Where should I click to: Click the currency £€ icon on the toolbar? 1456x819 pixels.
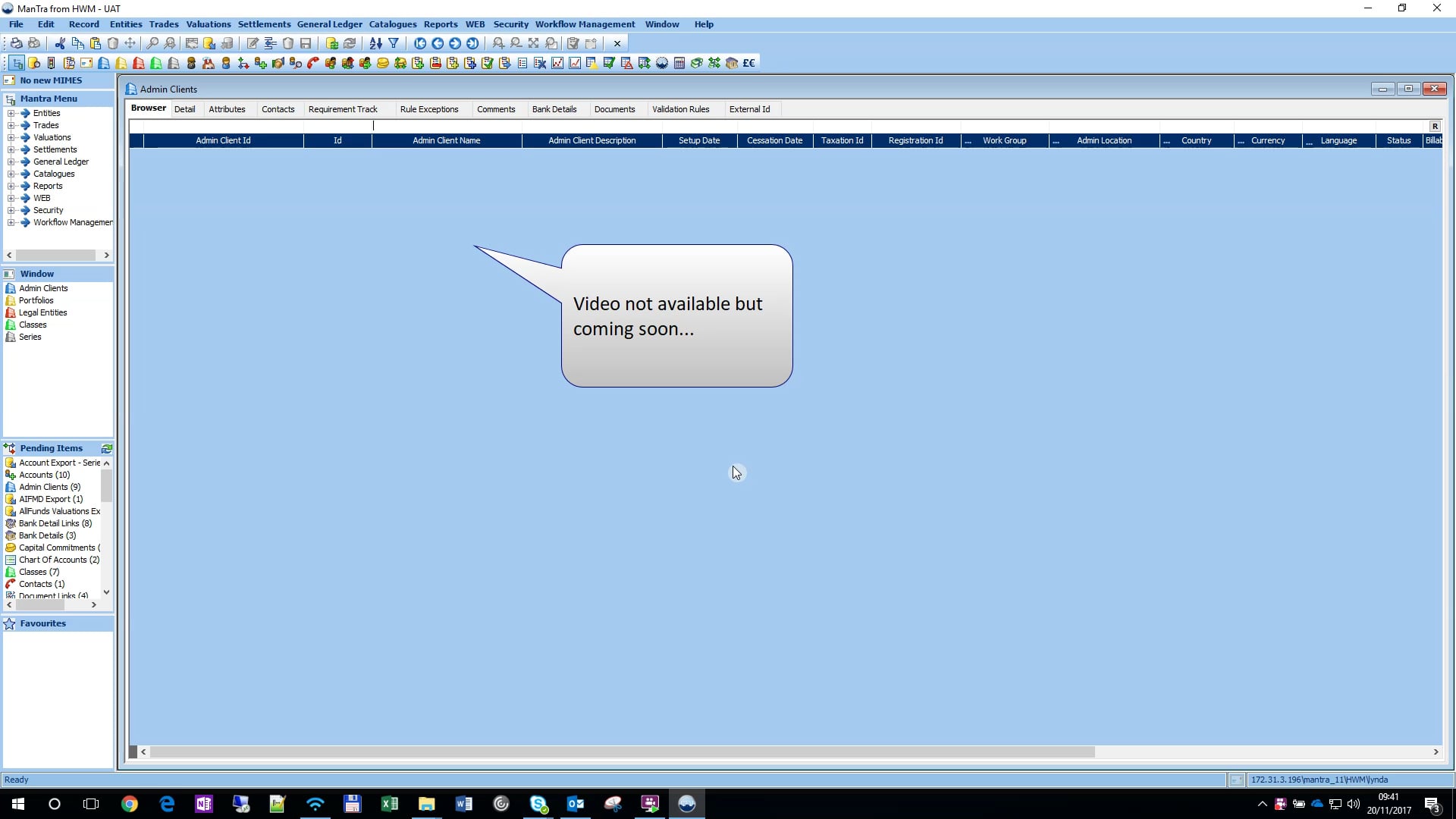749,62
